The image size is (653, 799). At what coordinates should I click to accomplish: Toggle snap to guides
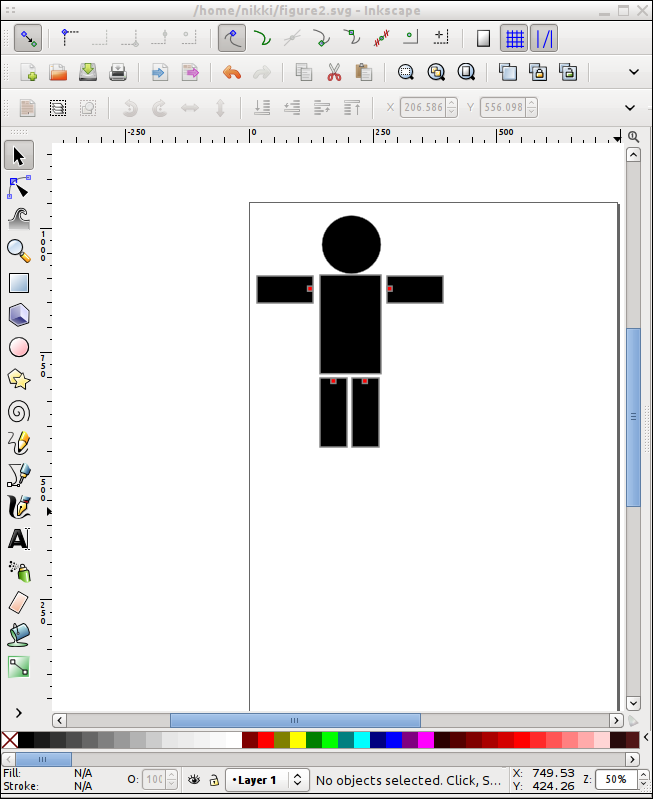pyautogui.click(x=544, y=38)
